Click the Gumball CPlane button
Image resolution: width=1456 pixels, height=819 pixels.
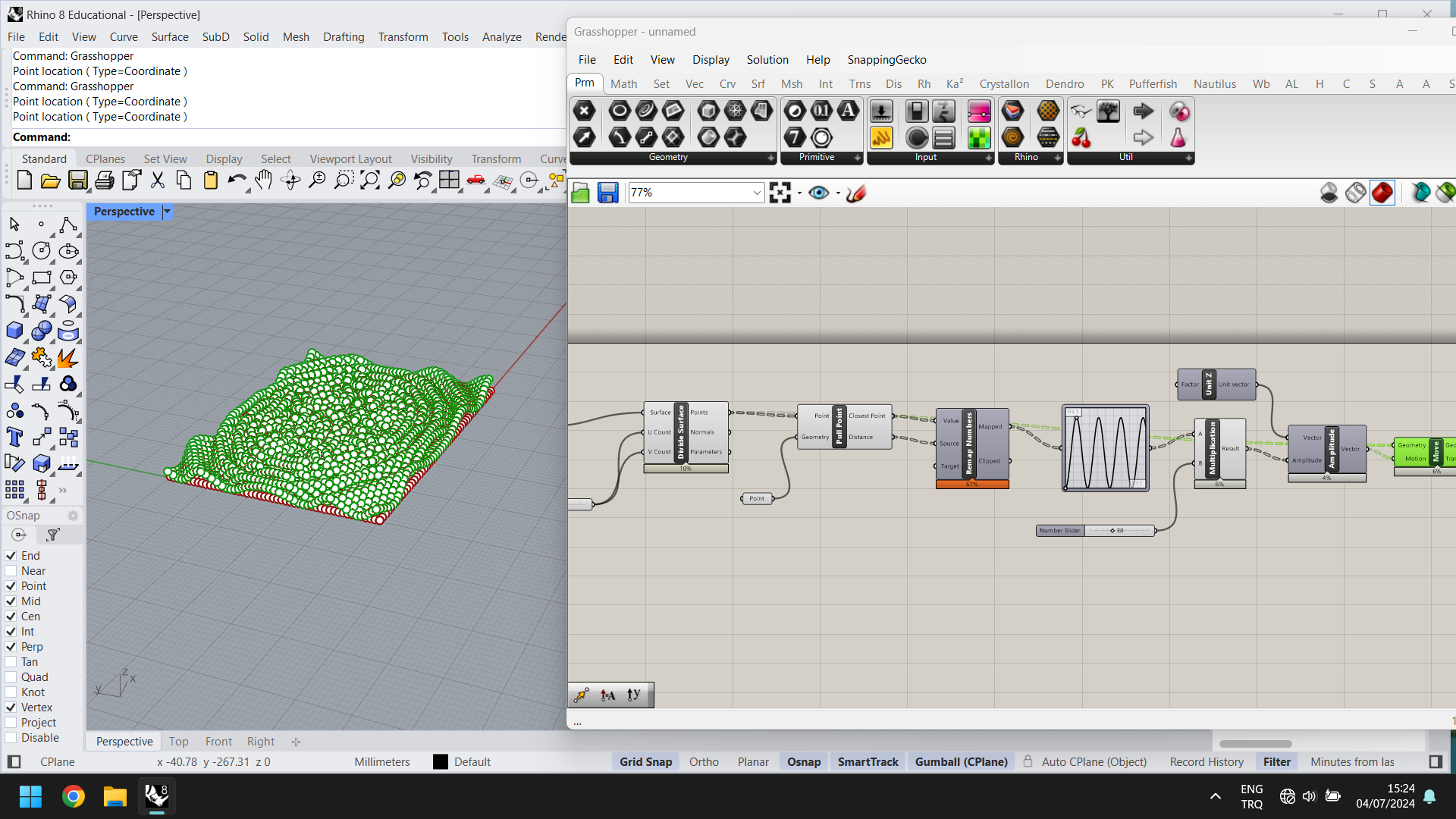click(962, 762)
